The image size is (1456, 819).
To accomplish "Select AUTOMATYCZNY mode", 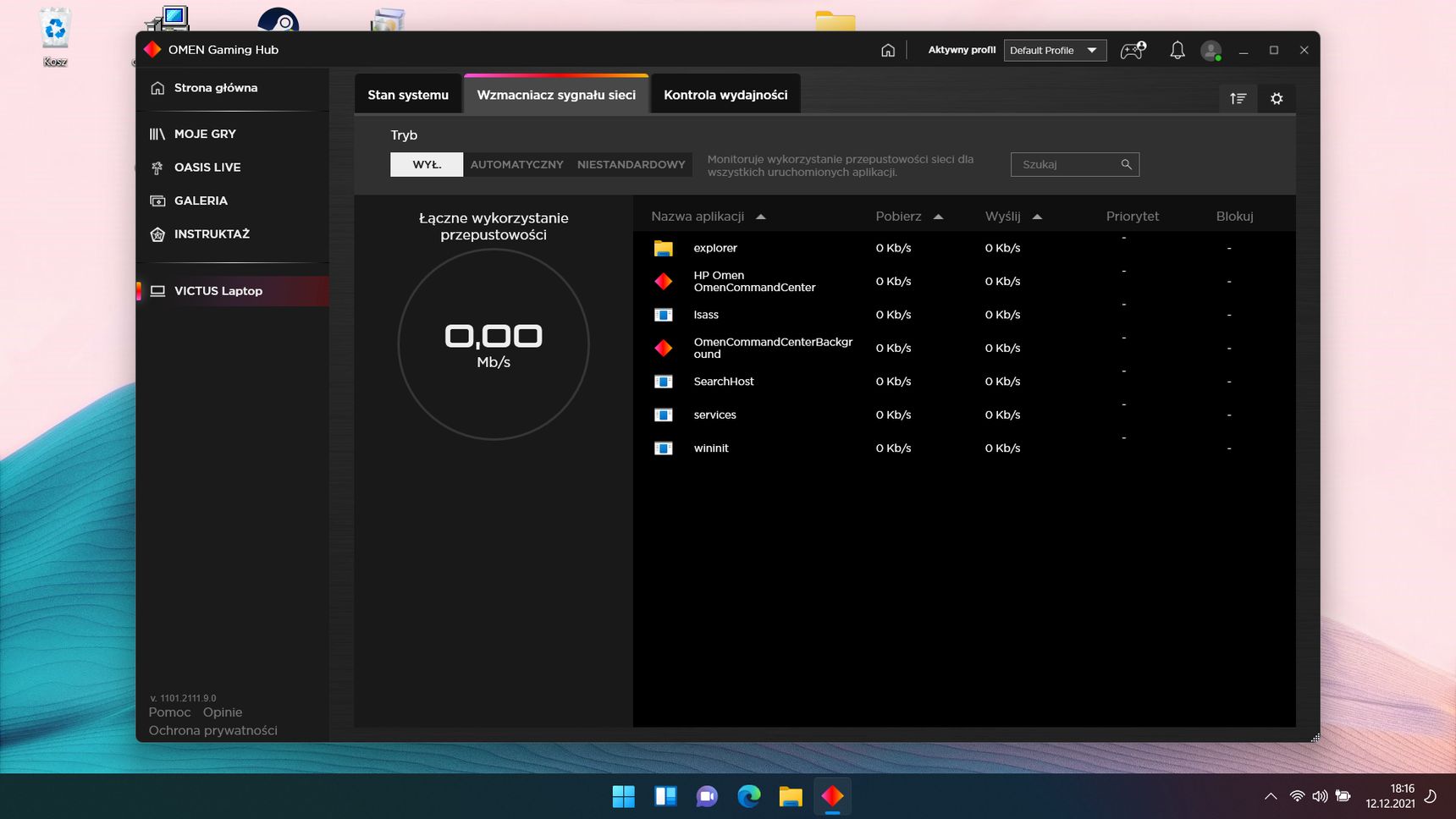I will point(516,164).
